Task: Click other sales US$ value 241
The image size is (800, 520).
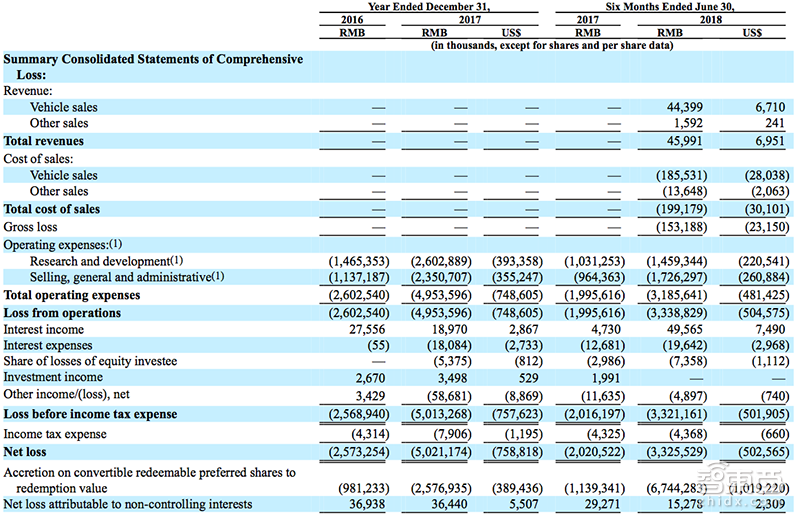Action: [x=774, y=123]
